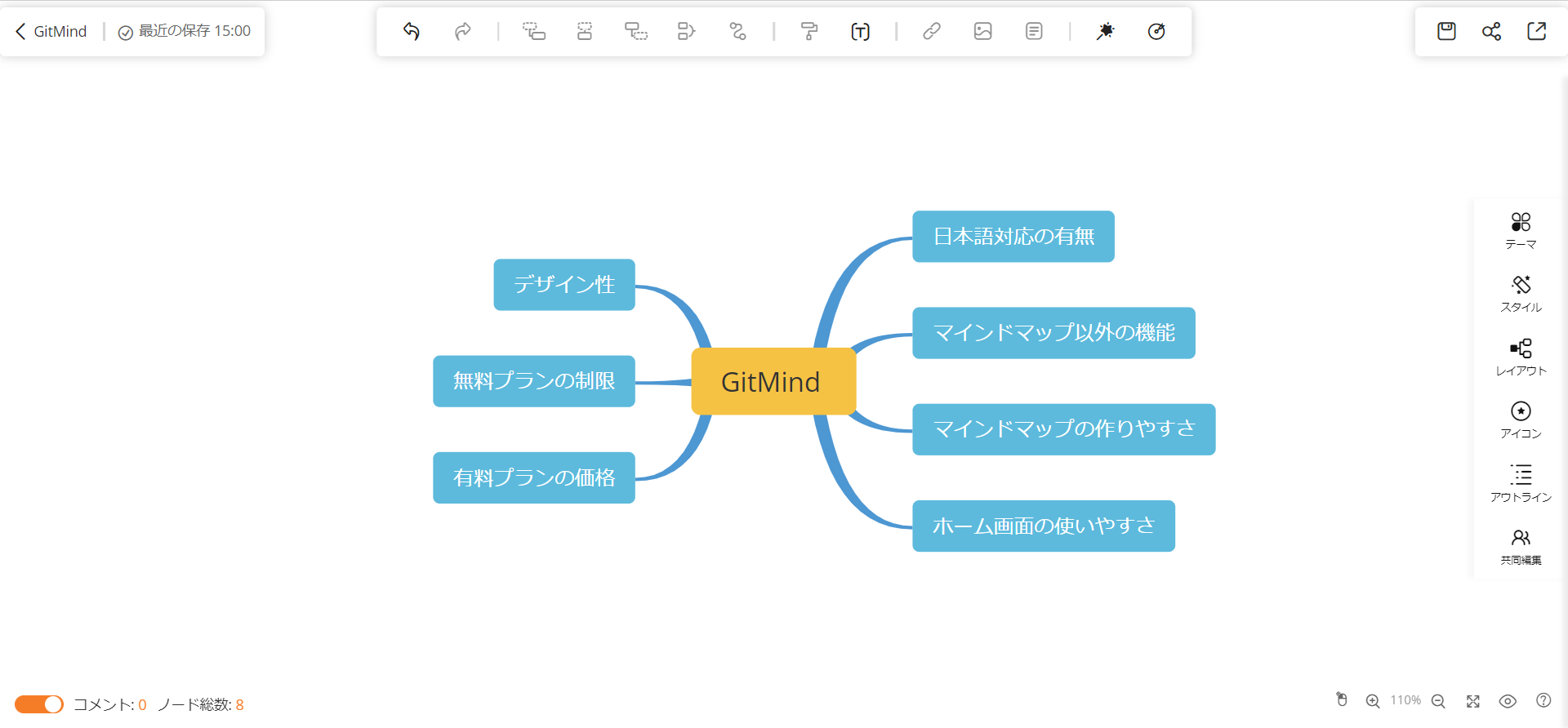Click the magic wand toolbar icon

click(x=1105, y=31)
